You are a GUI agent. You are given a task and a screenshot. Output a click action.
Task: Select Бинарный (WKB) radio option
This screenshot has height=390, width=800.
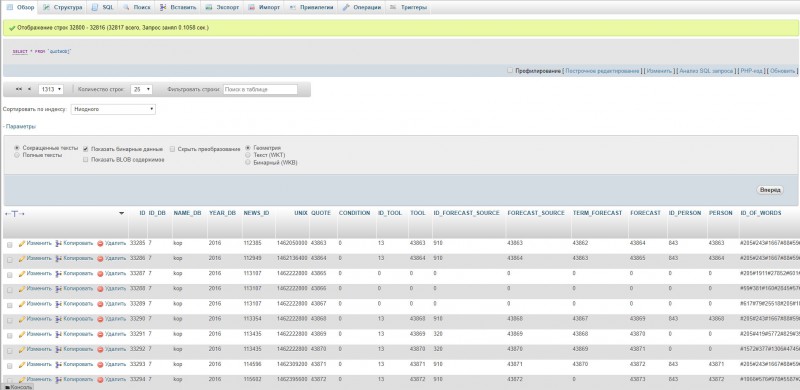coord(248,162)
